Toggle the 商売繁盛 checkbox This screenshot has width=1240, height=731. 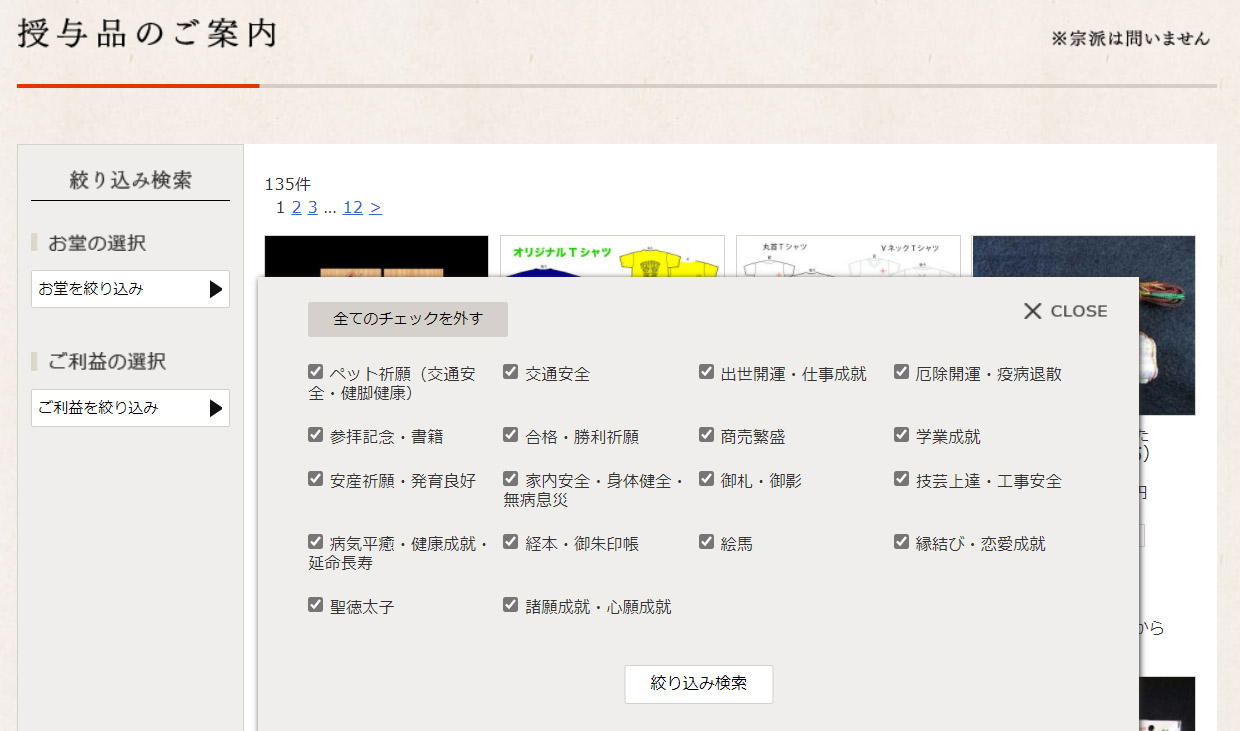pyautogui.click(x=707, y=435)
